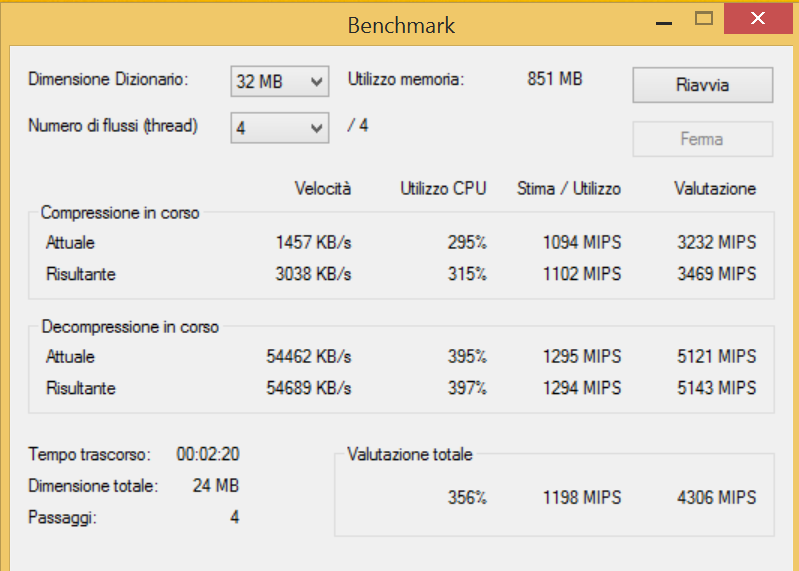Viewport: 799px width, 571px height.
Task: Click the Passaggi count value
Action: [x=234, y=518]
